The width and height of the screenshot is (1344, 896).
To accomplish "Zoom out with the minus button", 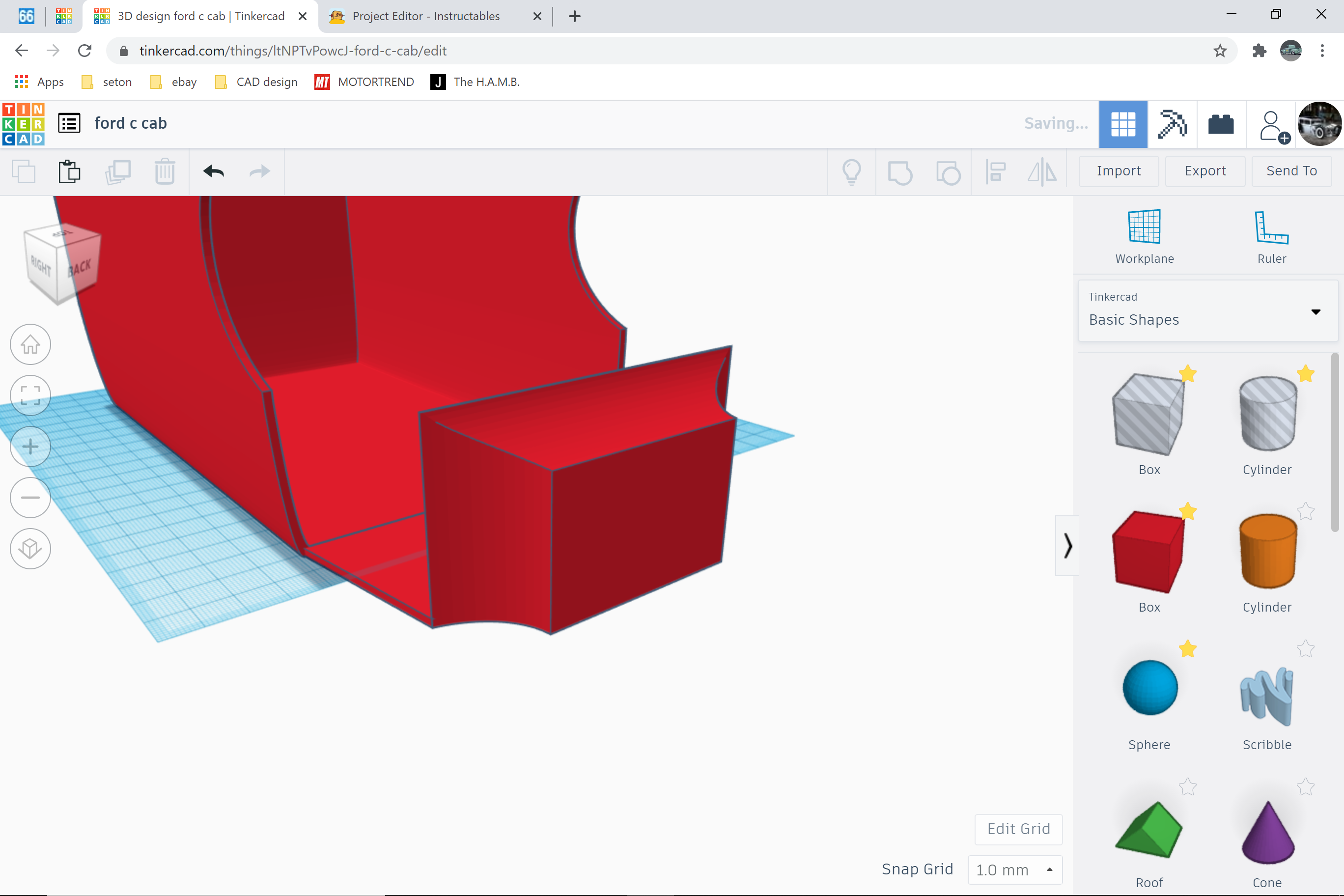I will 30,497.
